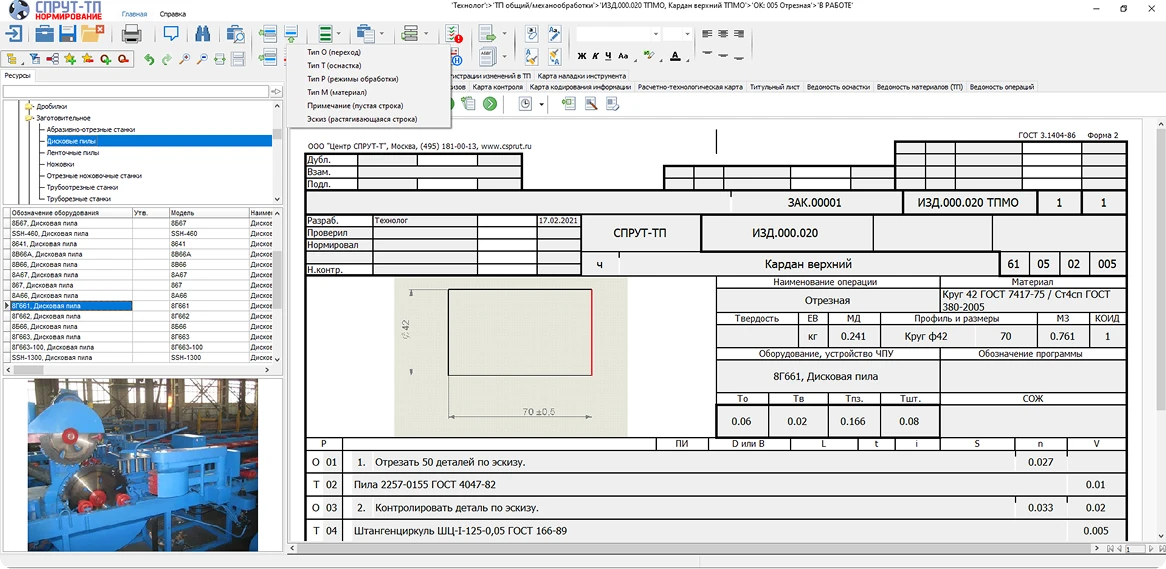Click the resource search input field
This screenshot has width=1166, height=569.
pyautogui.click(x=135, y=91)
